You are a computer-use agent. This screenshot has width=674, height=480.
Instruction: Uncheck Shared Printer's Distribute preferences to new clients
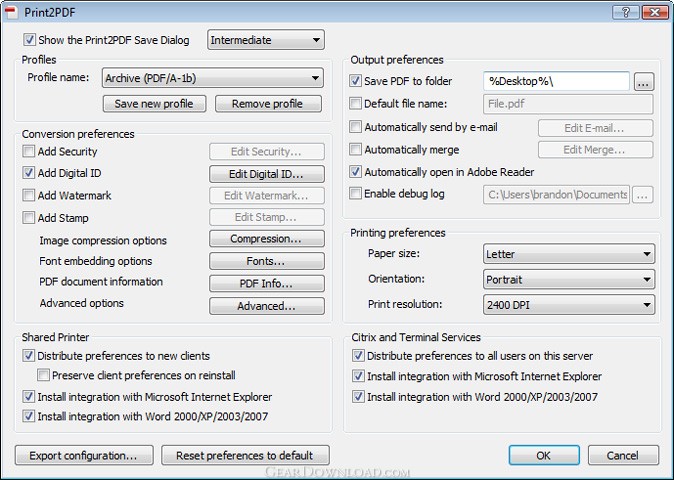[x=29, y=356]
